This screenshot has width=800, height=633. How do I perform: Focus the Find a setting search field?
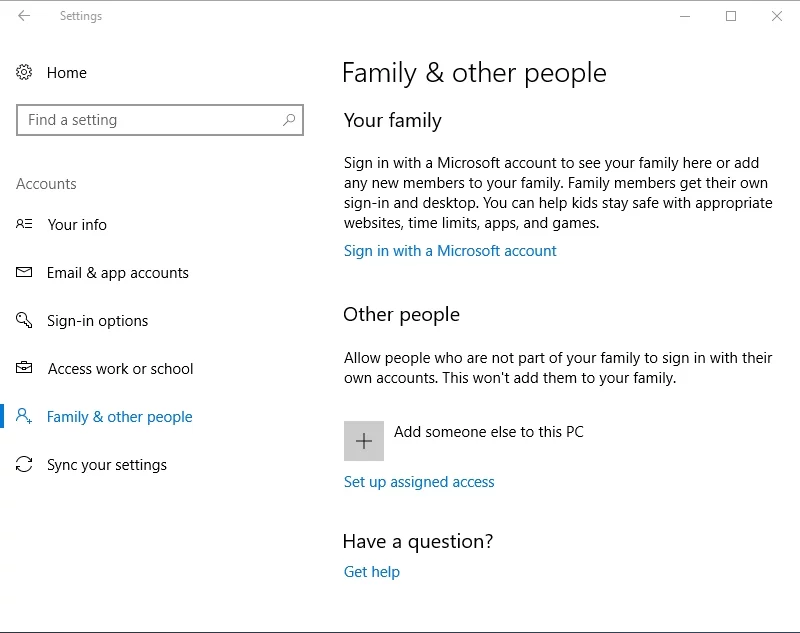(x=150, y=120)
